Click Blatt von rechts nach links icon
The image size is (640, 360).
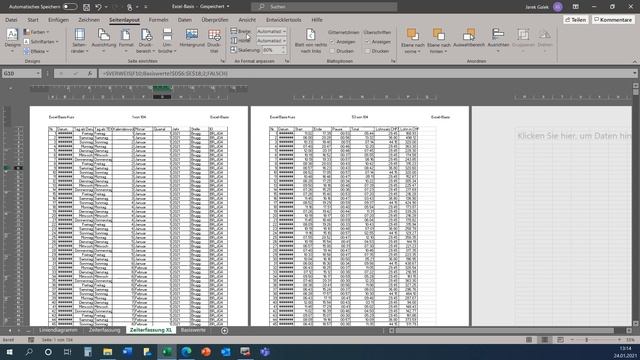click(x=311, y=35)
